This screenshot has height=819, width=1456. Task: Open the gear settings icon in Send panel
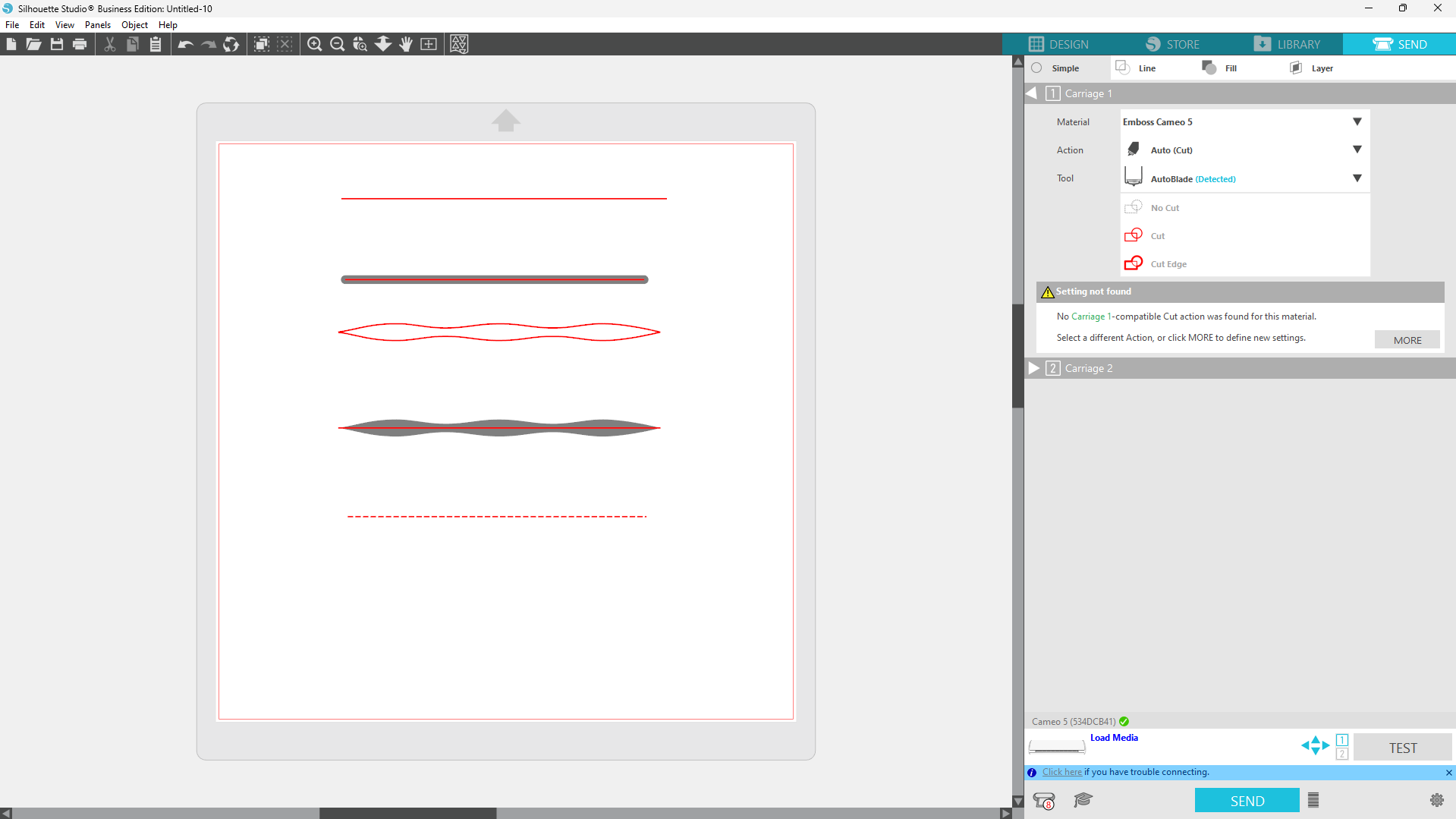point(1436,800)
